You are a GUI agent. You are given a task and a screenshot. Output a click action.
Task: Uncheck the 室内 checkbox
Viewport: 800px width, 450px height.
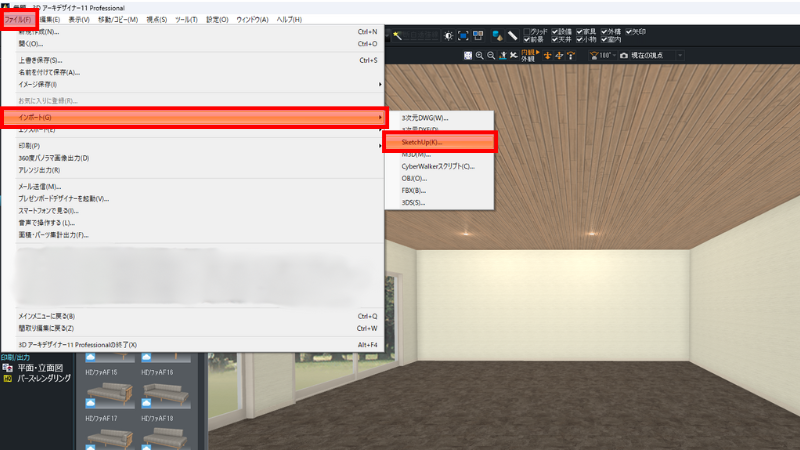[x=604, y=39]
